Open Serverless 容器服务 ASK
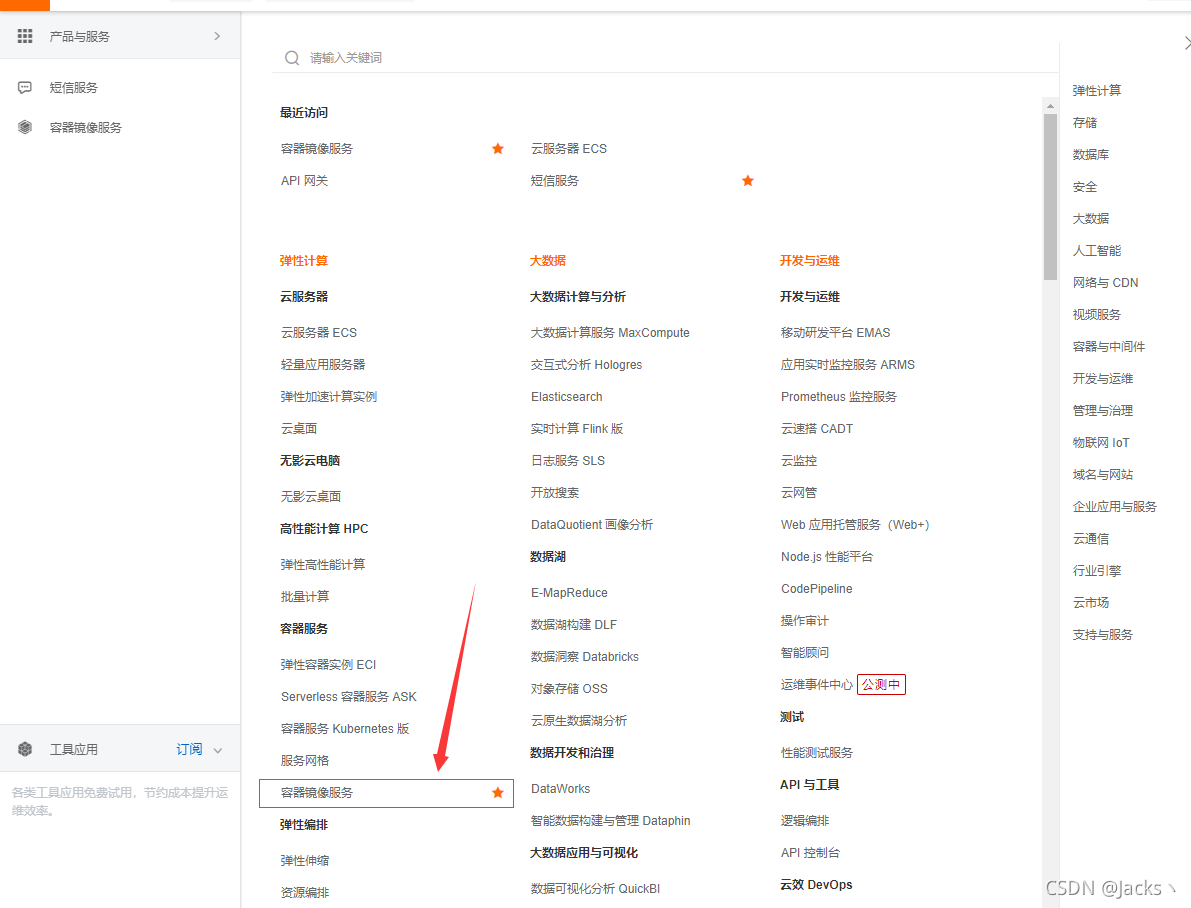 pos(349,696)
